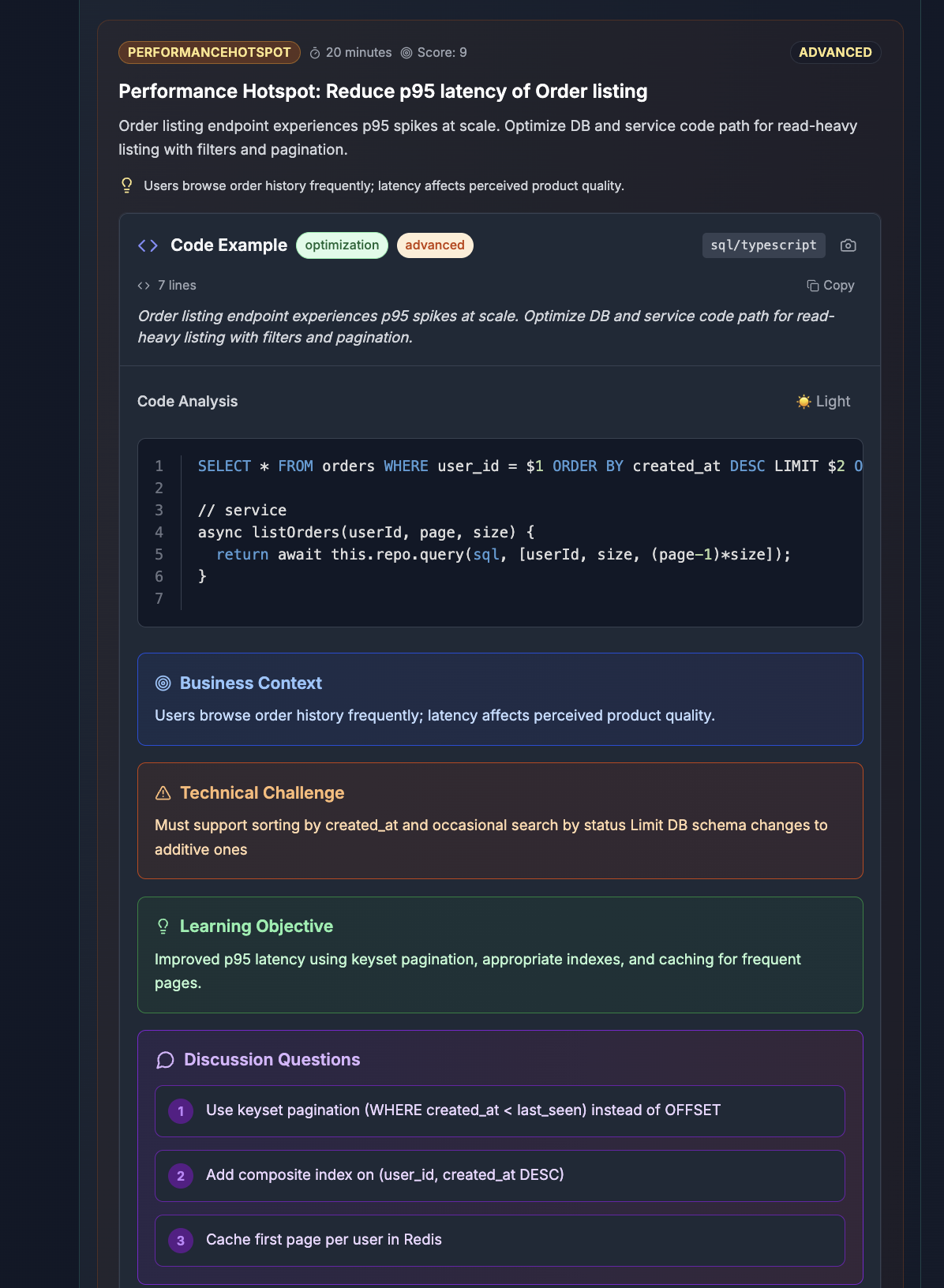Click the bullseye icon beside Business Context
Viewport: 944px width, 1288px height.
(x=163, y=683)
